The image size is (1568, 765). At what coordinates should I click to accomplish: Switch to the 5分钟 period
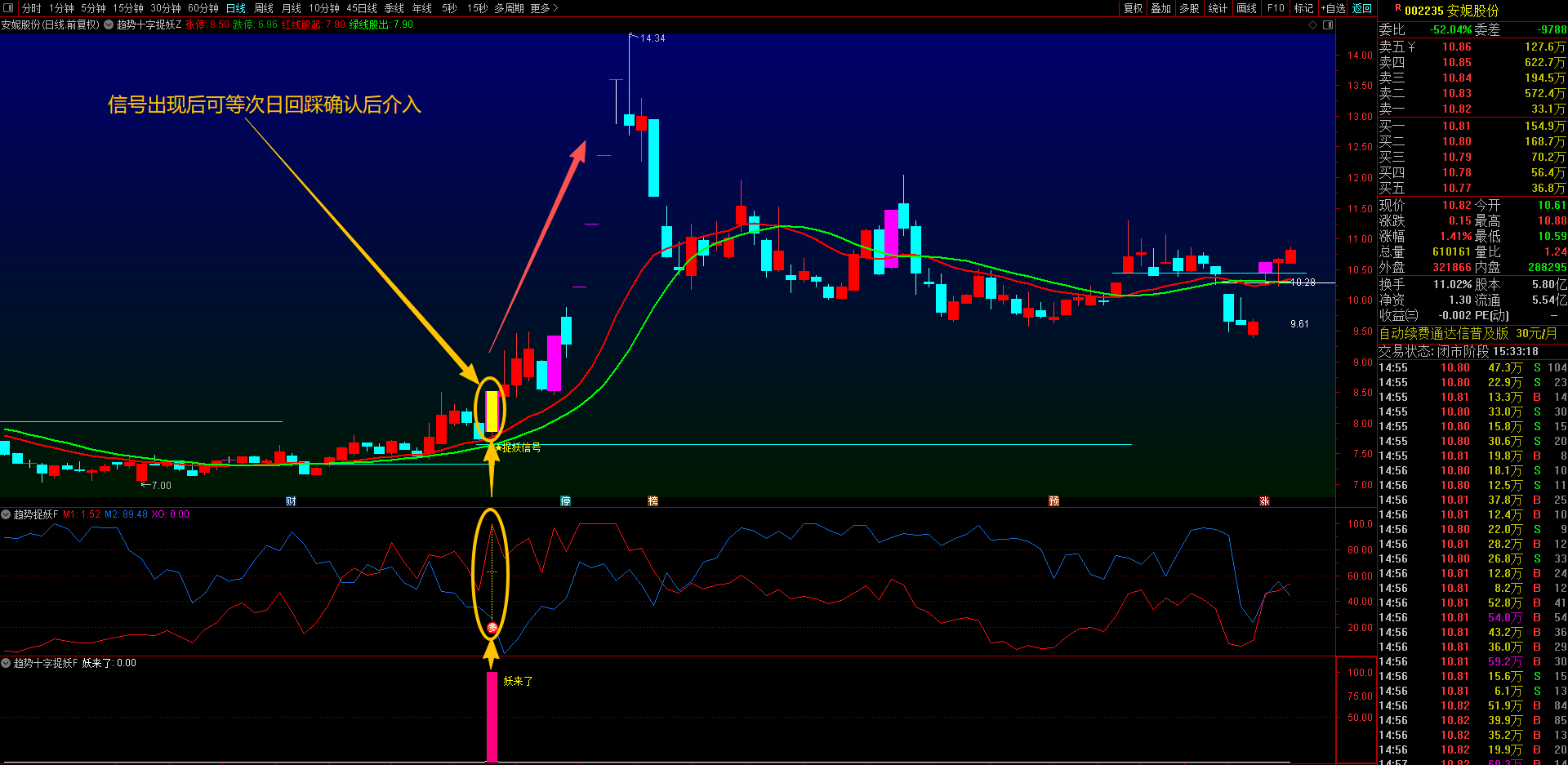(93, 8)
